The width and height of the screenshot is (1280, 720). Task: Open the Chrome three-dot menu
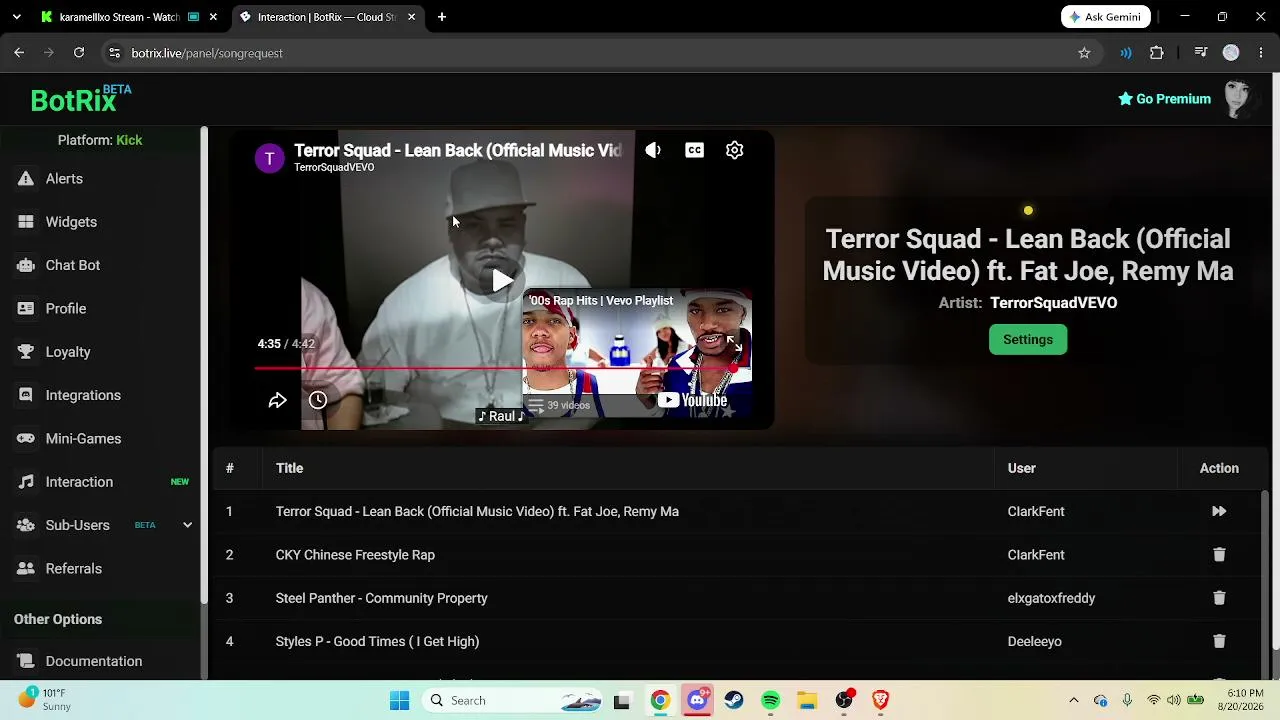[x=1261, y=53]
